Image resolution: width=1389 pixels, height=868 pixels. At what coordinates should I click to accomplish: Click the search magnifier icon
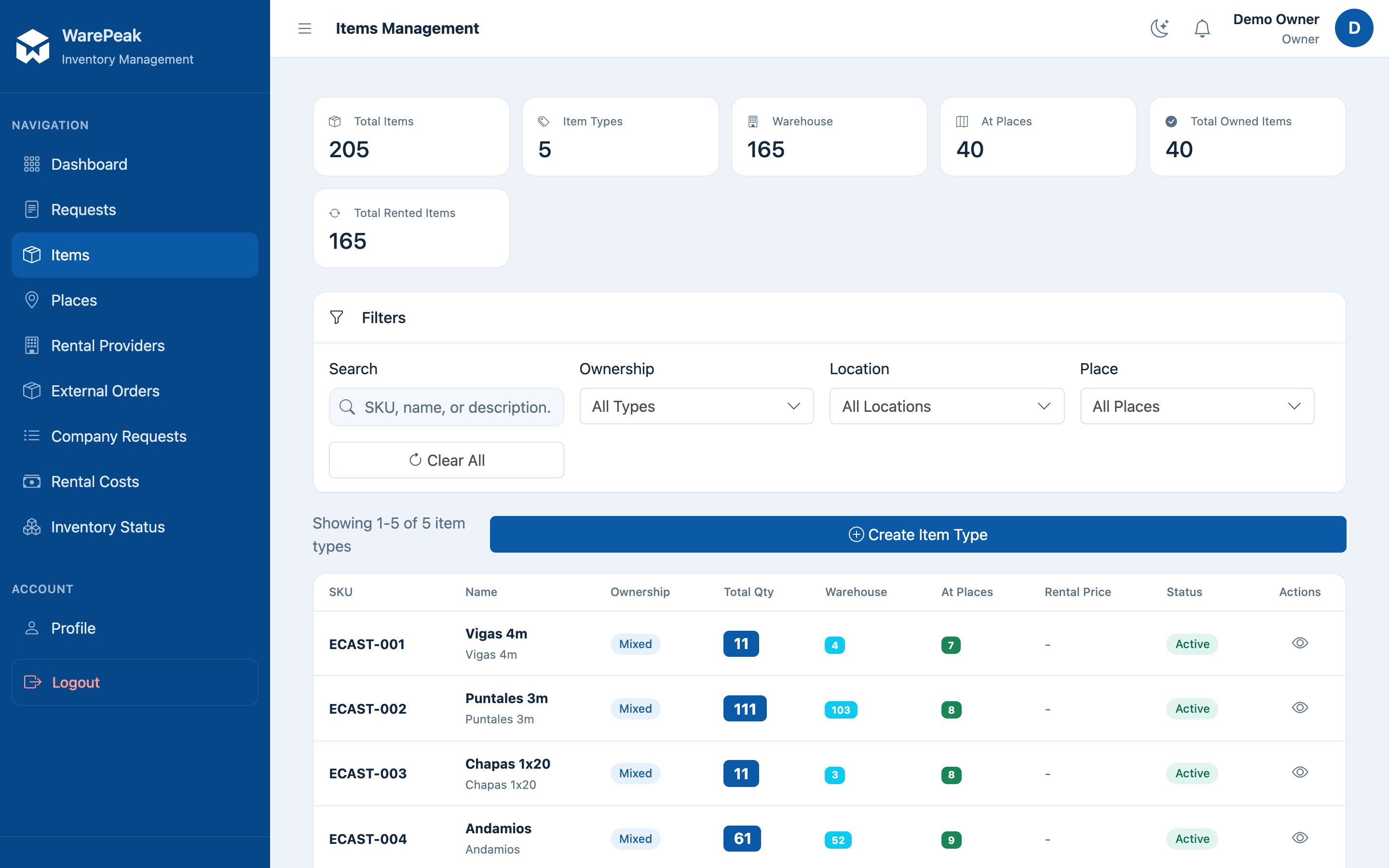pyautogui.click(x=347, y=407)
